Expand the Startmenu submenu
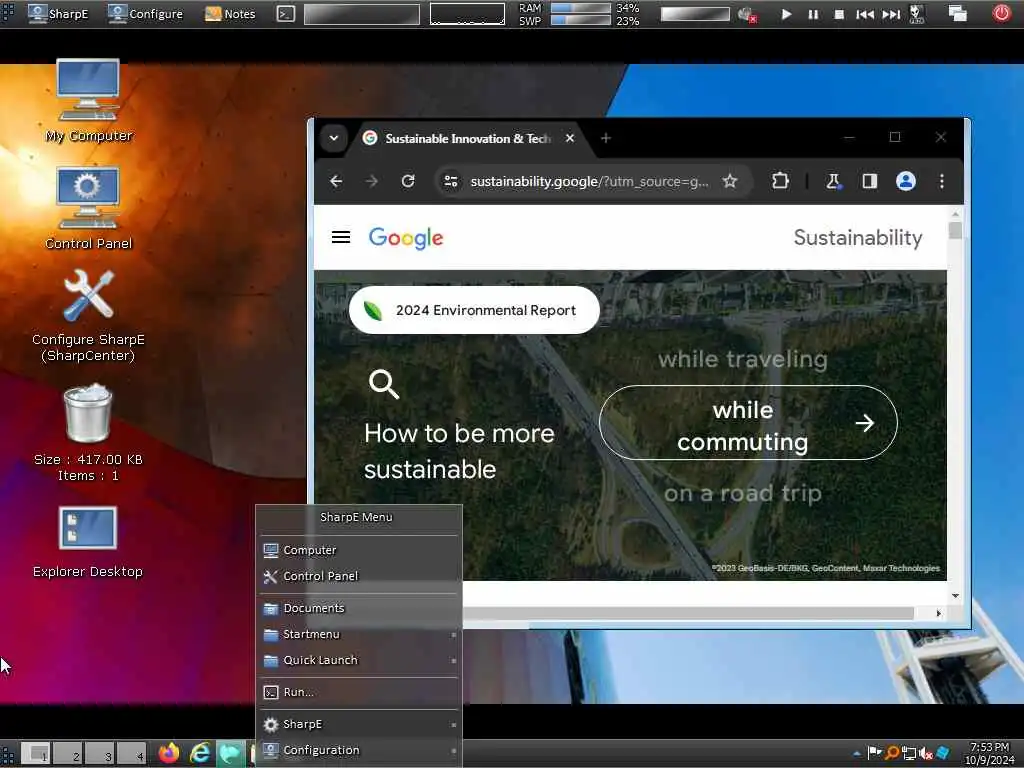1024x768 pixels. [359, 634]
